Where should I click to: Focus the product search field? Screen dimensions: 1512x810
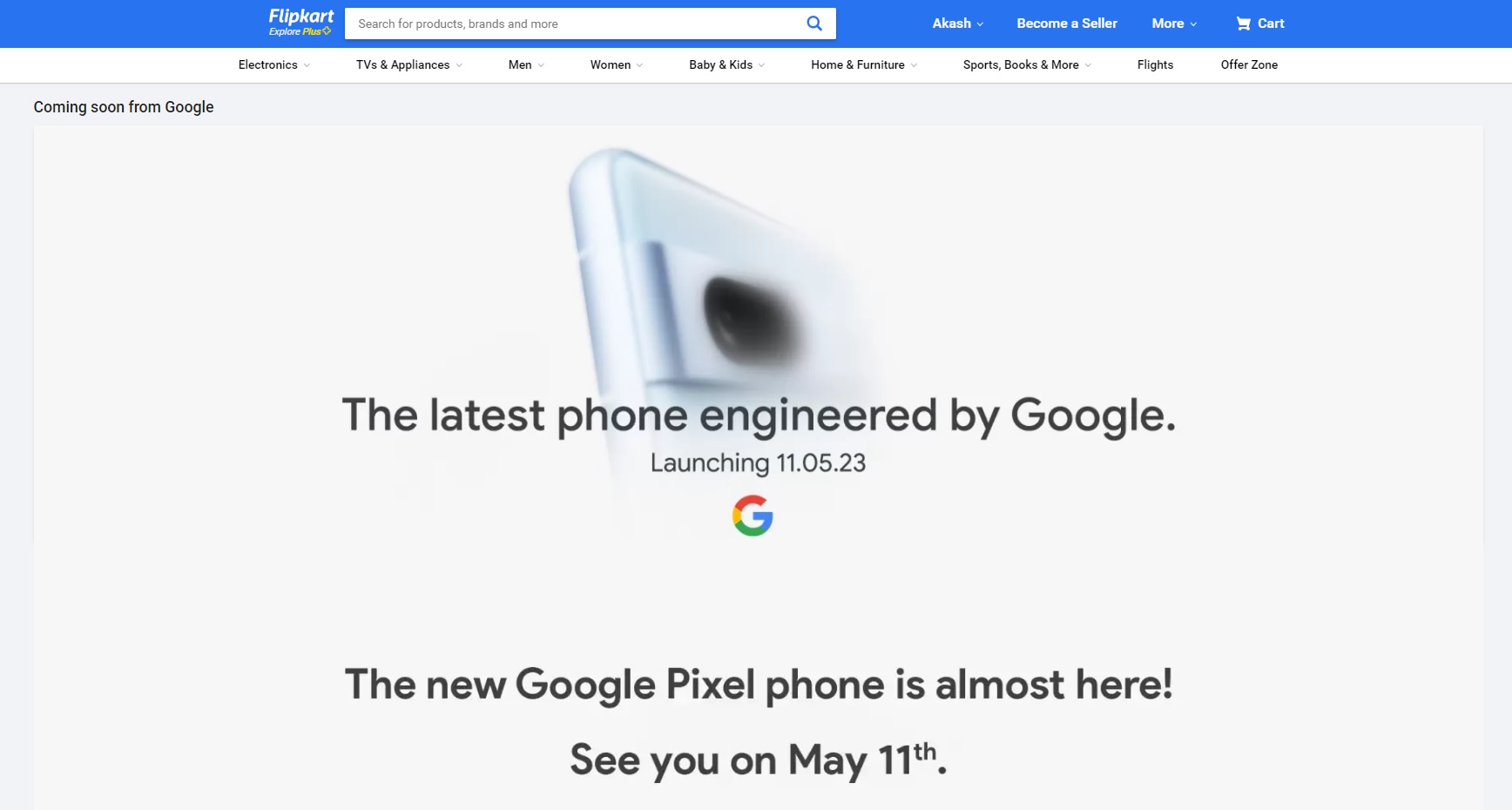[575, 24]
